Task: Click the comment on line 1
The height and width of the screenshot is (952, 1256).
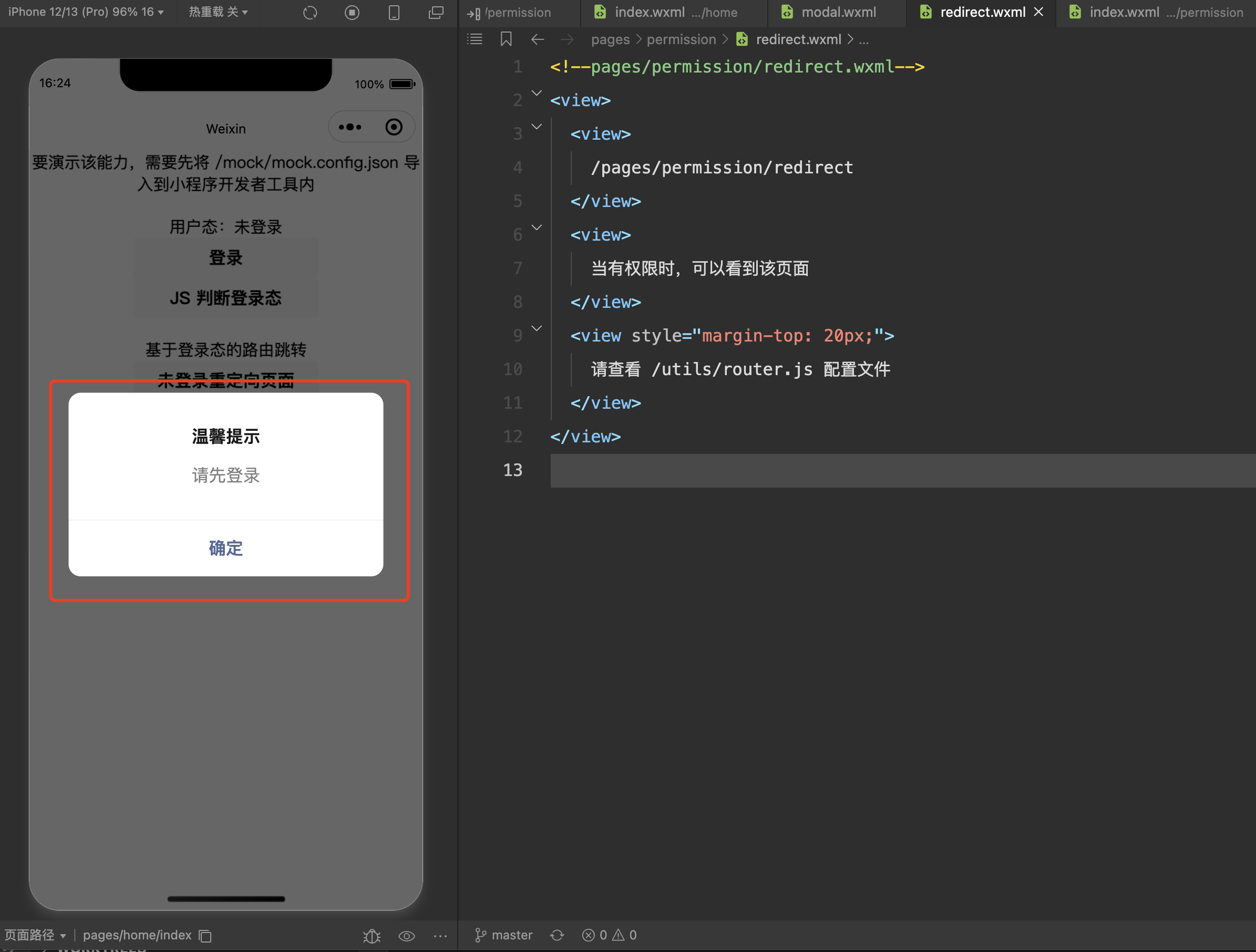Action: coord(737,67)
